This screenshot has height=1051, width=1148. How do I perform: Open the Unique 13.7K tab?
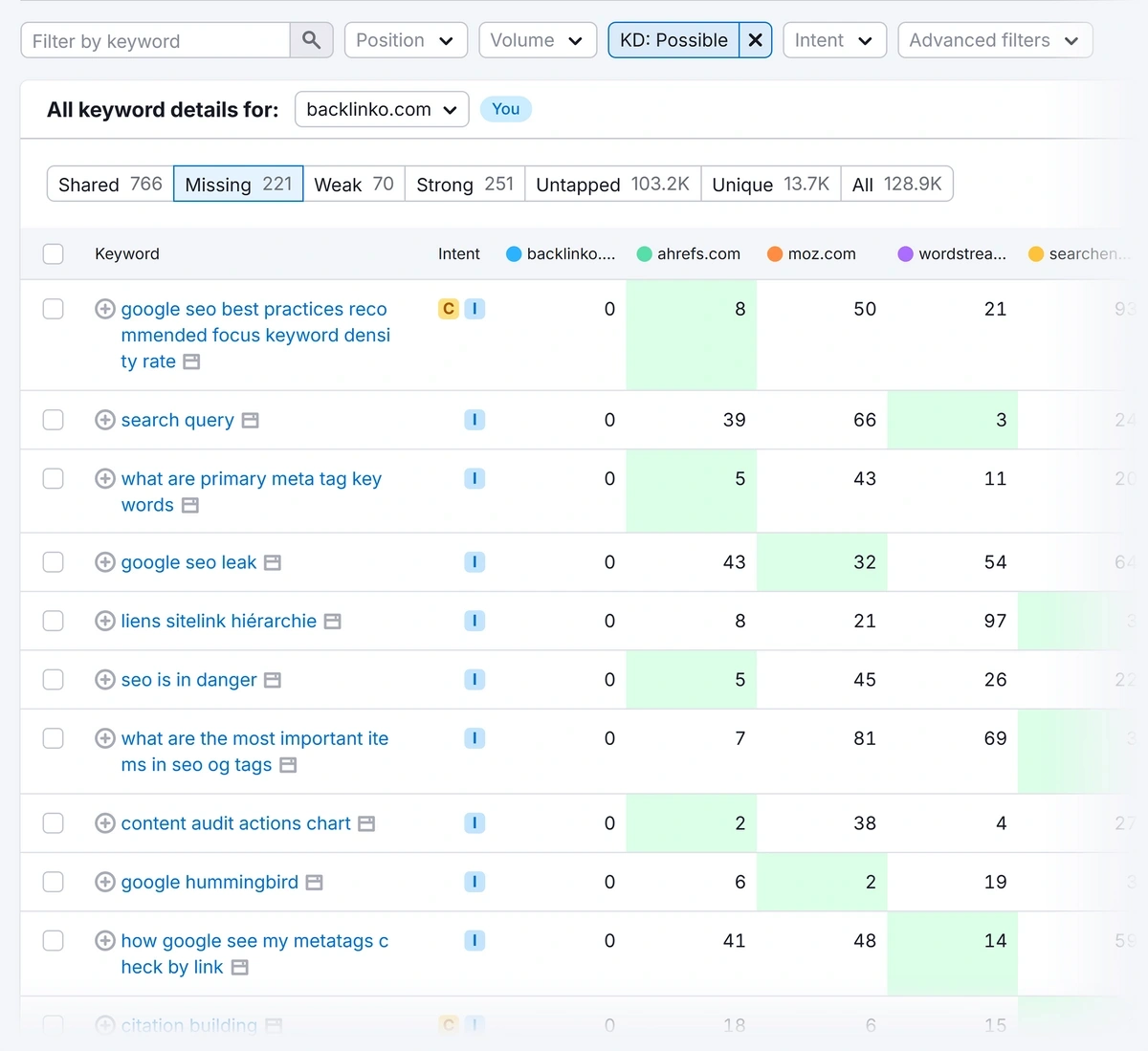pos(770,184)
